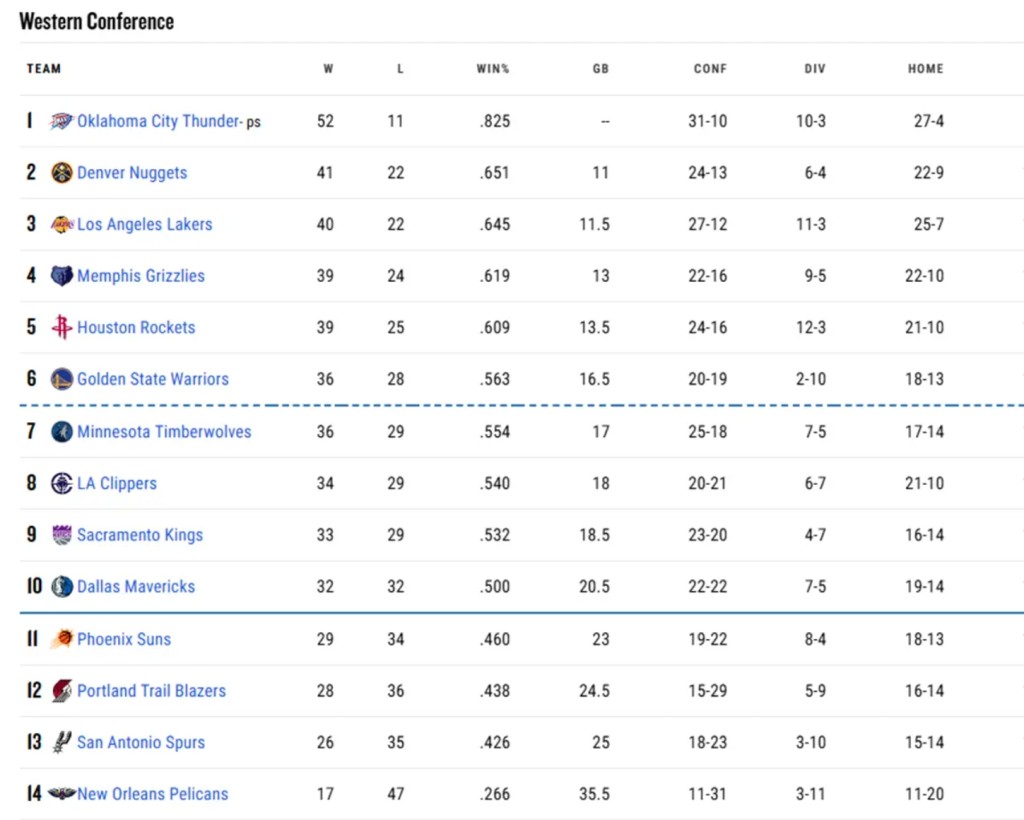1024x820 pixels.
Task: Click the Golden State Warriors logo icon
Action: tap(62, 379)
